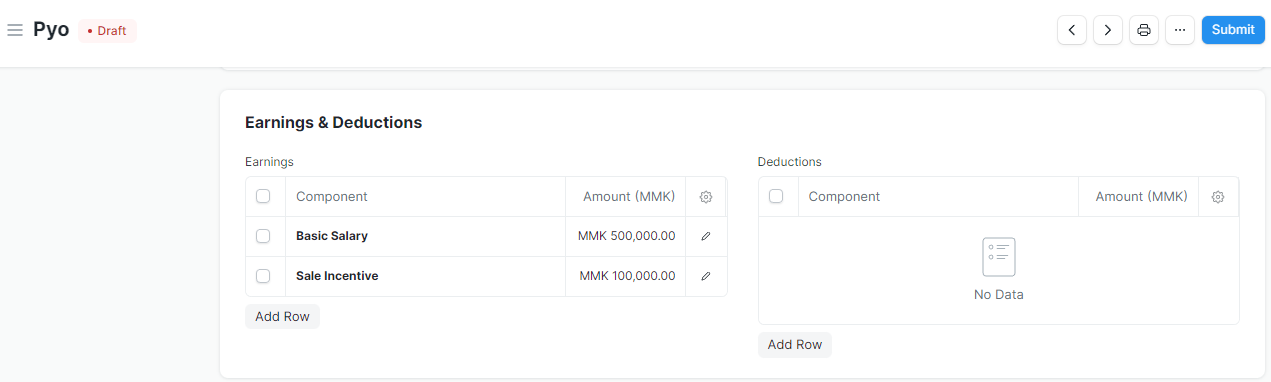Click Earnings Component column header
Viewport: 1271px width, 382px height.
click(426, 197)
